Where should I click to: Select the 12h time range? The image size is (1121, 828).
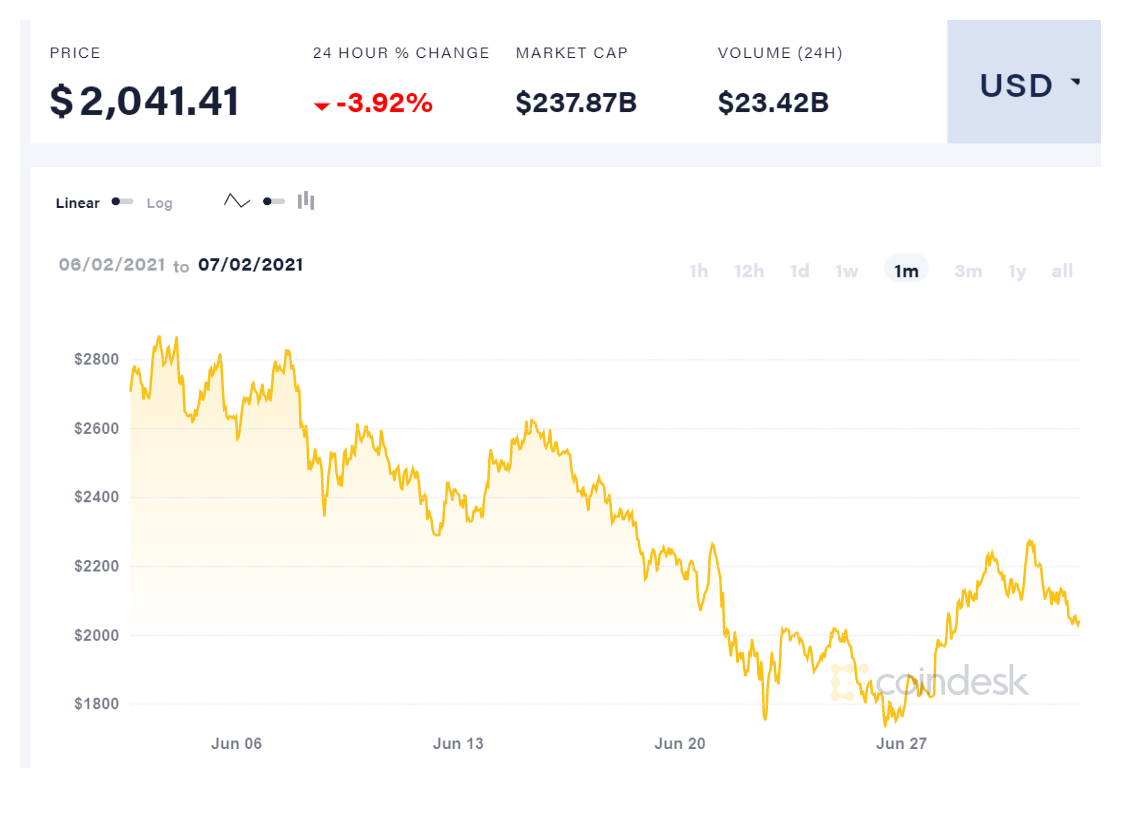[749, 271]
